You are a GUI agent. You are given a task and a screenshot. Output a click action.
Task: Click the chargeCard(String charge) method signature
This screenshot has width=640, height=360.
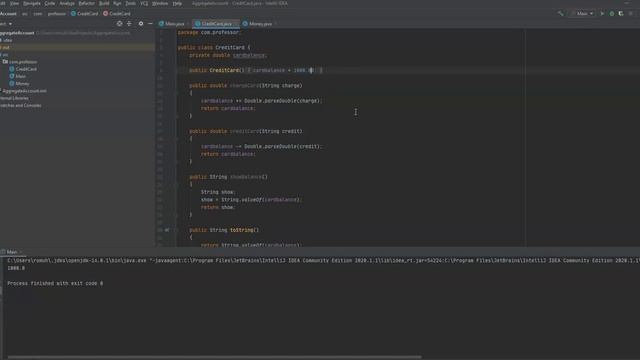pos(246,86)
